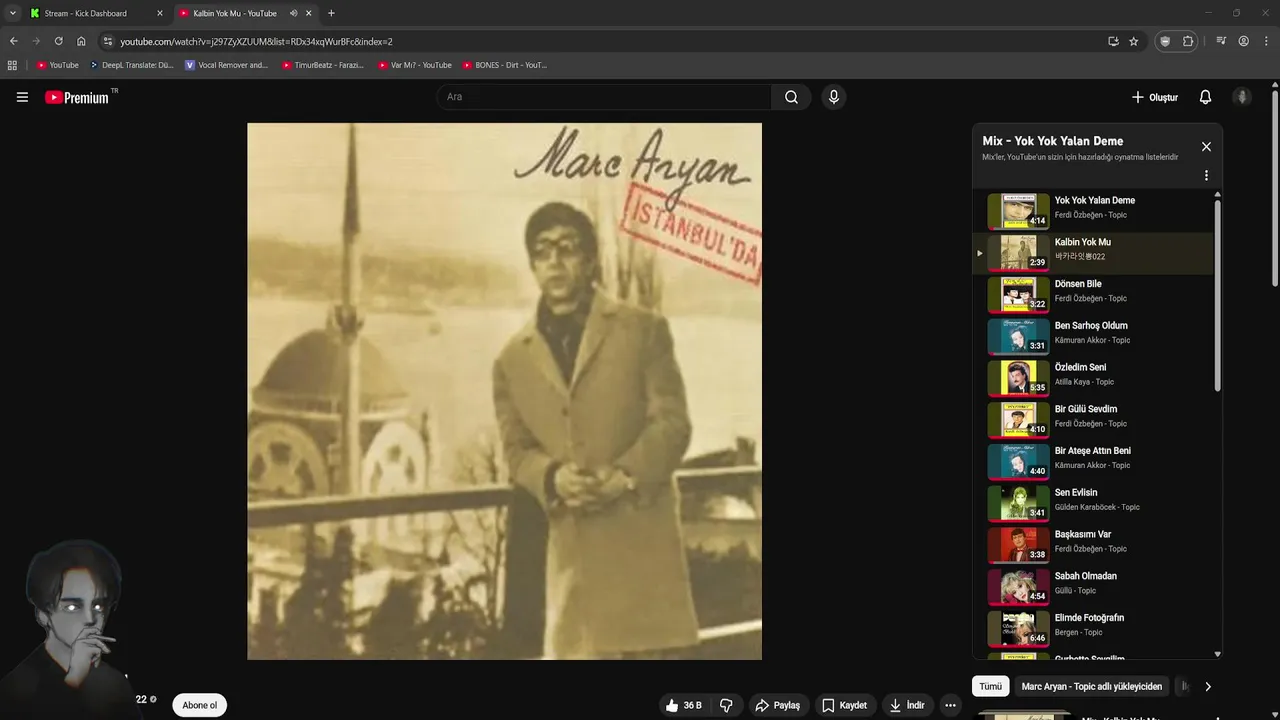Screen dimensions: 1280x720
Task: Play 'Sen Evlisin' by Gülden Karaböcek
Action: coord(1093,504)
